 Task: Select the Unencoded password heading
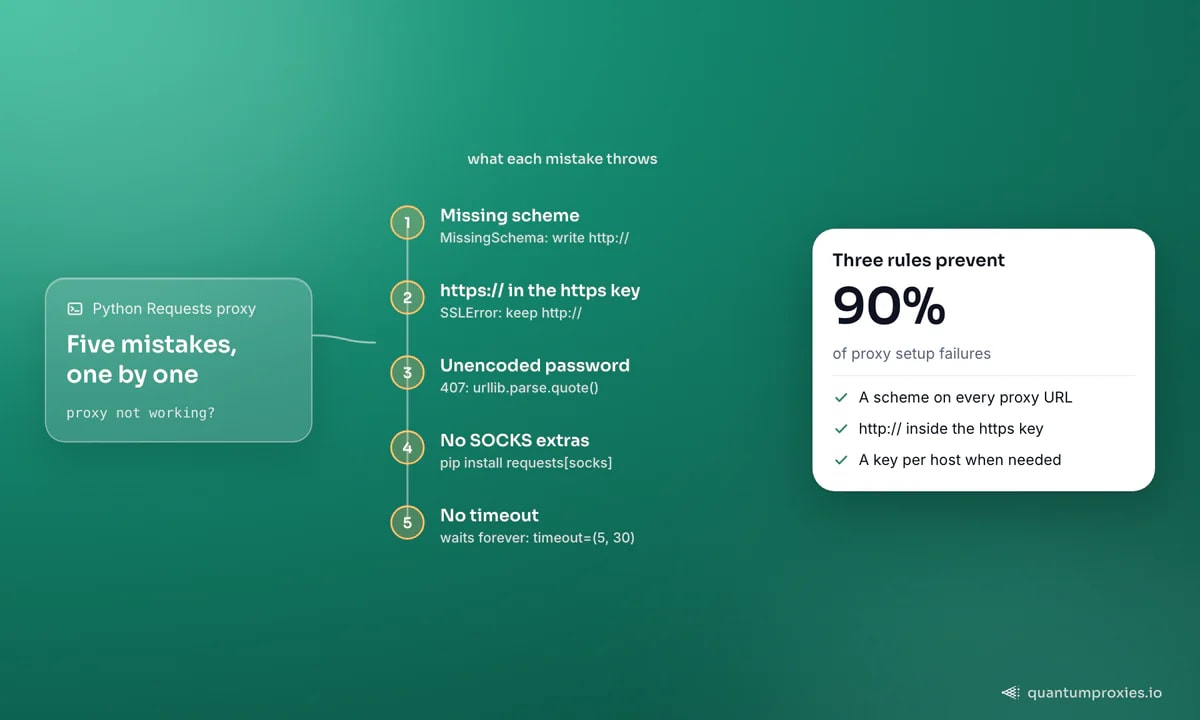coord(535,365)
